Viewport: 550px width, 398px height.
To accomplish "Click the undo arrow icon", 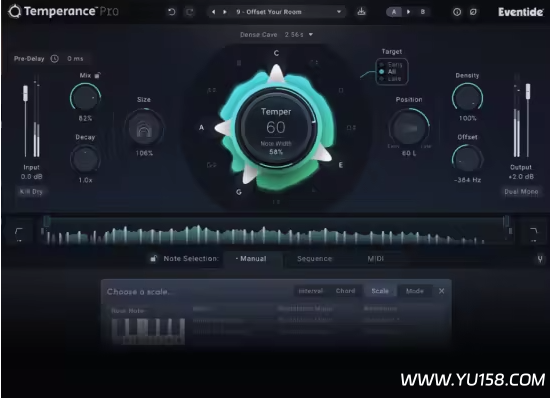I will [x=172, y=12].
